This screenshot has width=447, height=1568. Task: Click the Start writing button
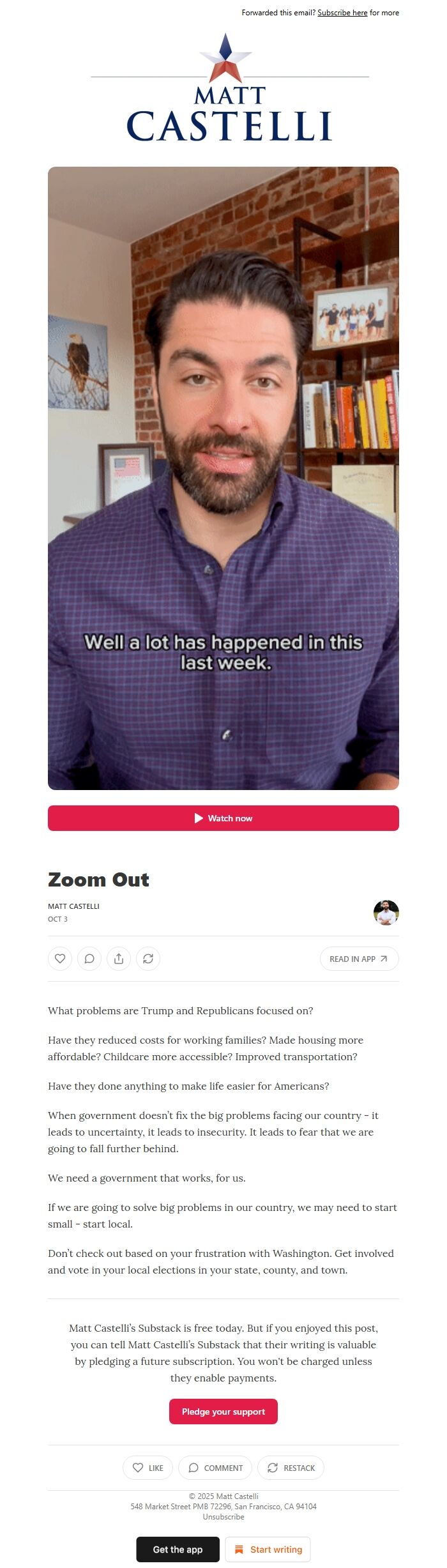pyautogui.click(x=268, y=1549)
